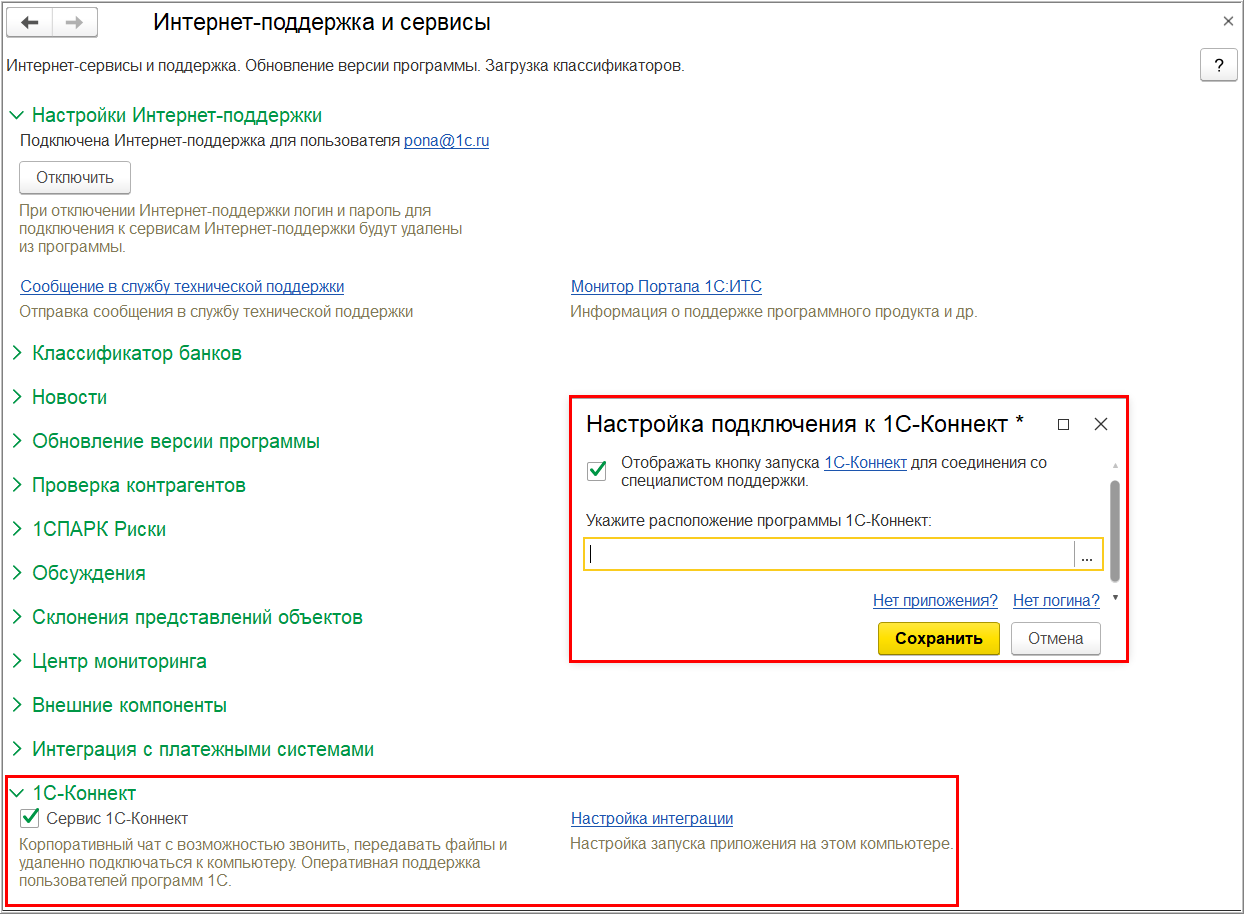Click the dialog scrollbar up arrow
1244x914 pixels.
[1115, 466]
